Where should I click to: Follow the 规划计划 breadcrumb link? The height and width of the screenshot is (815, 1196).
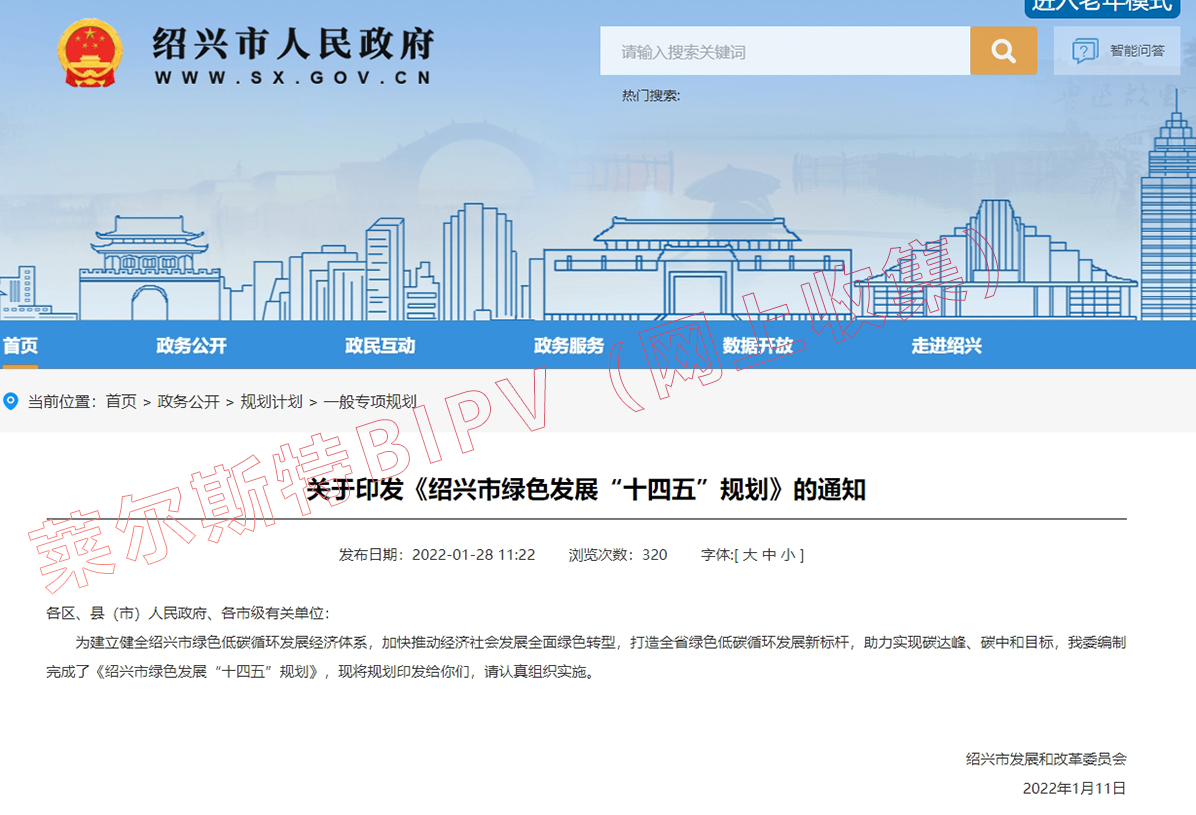coord(272,401)
